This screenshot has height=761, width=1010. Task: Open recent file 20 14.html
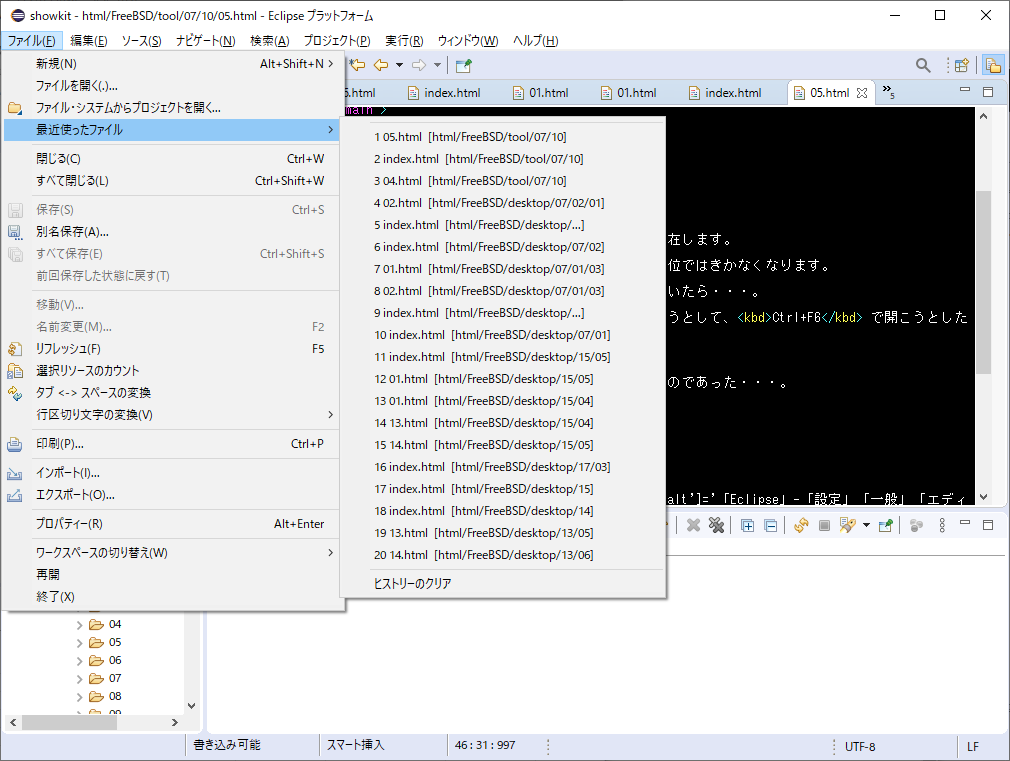(502, 554)
